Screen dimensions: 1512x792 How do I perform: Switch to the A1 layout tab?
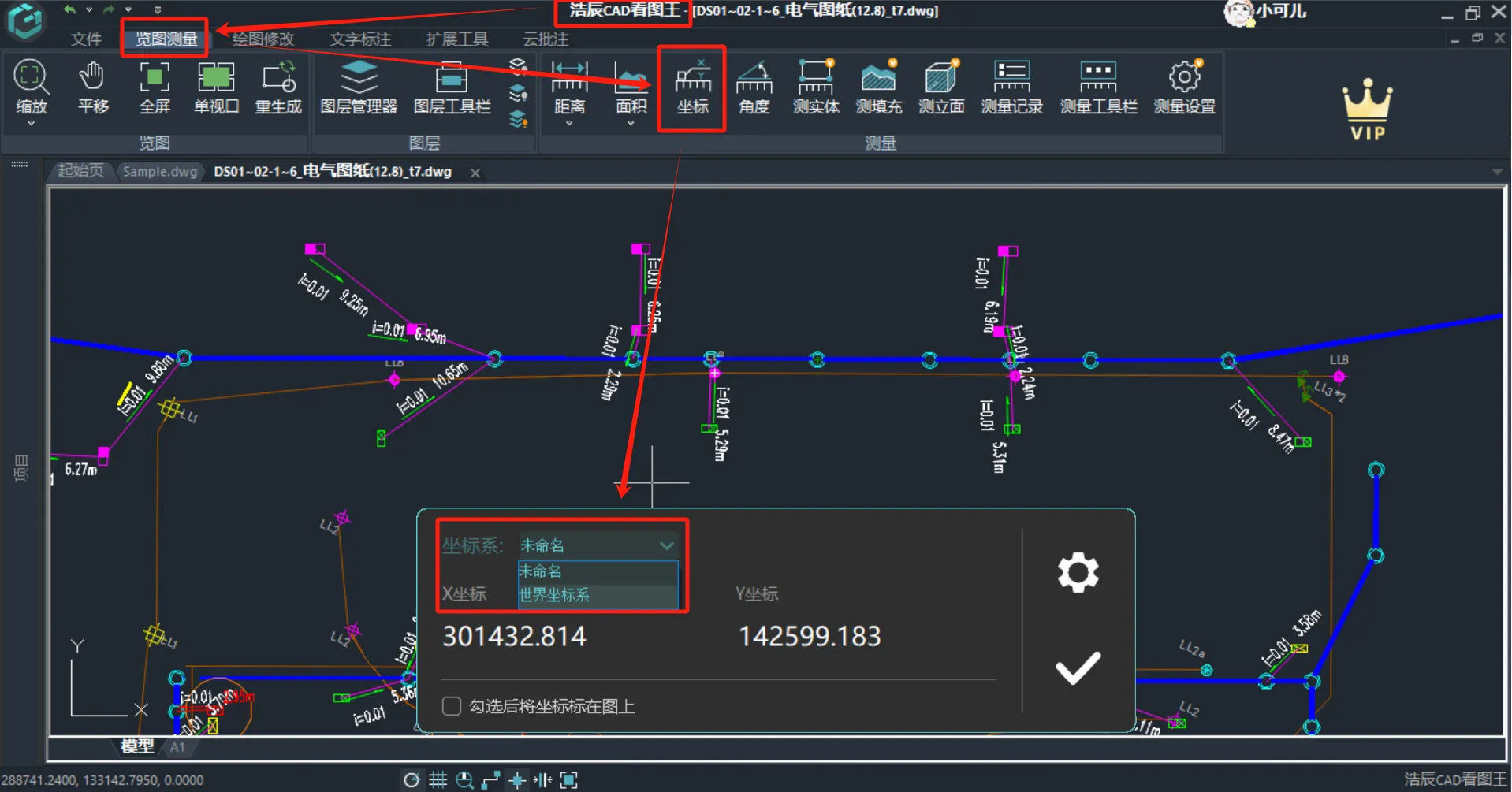coord(178,747)
